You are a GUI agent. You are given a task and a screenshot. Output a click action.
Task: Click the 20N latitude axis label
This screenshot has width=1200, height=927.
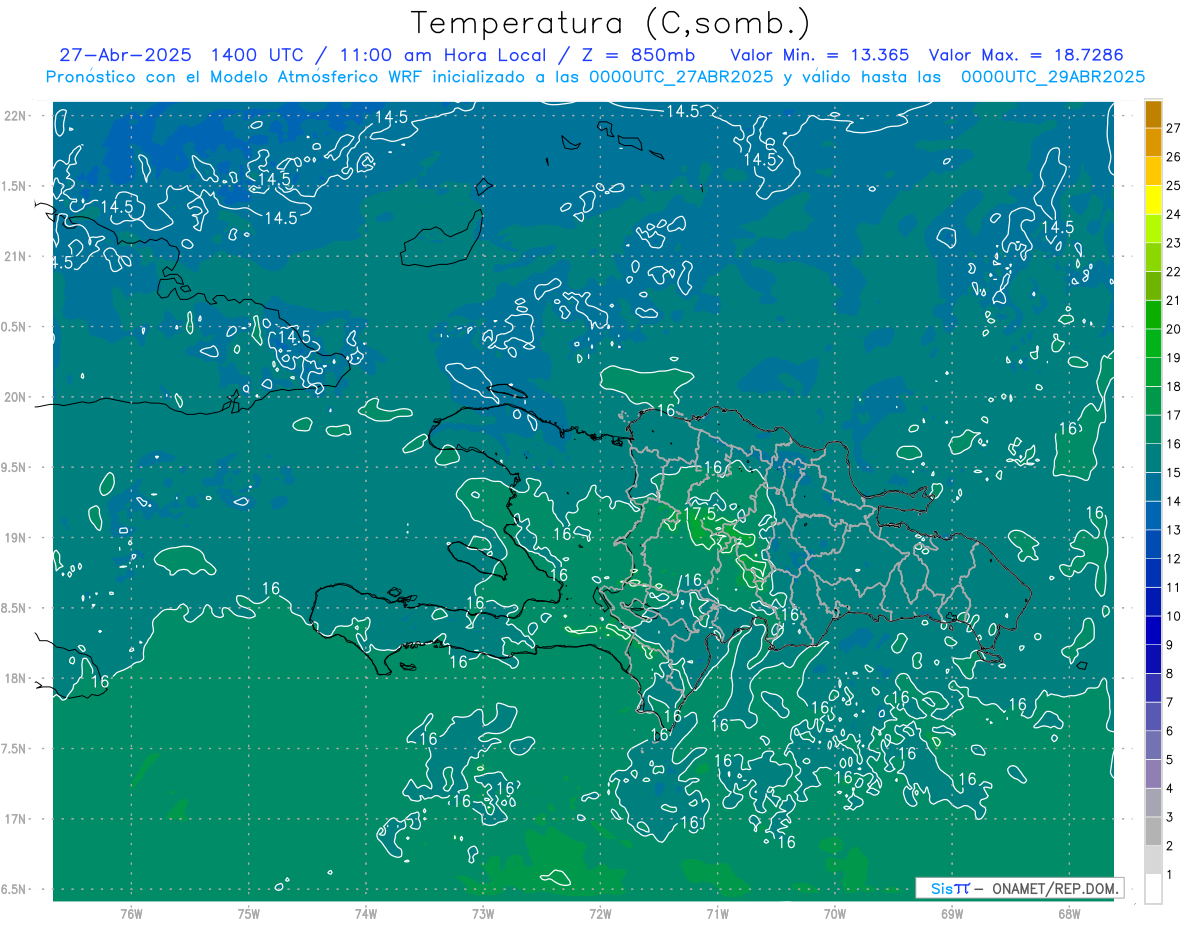click(15, 397)
